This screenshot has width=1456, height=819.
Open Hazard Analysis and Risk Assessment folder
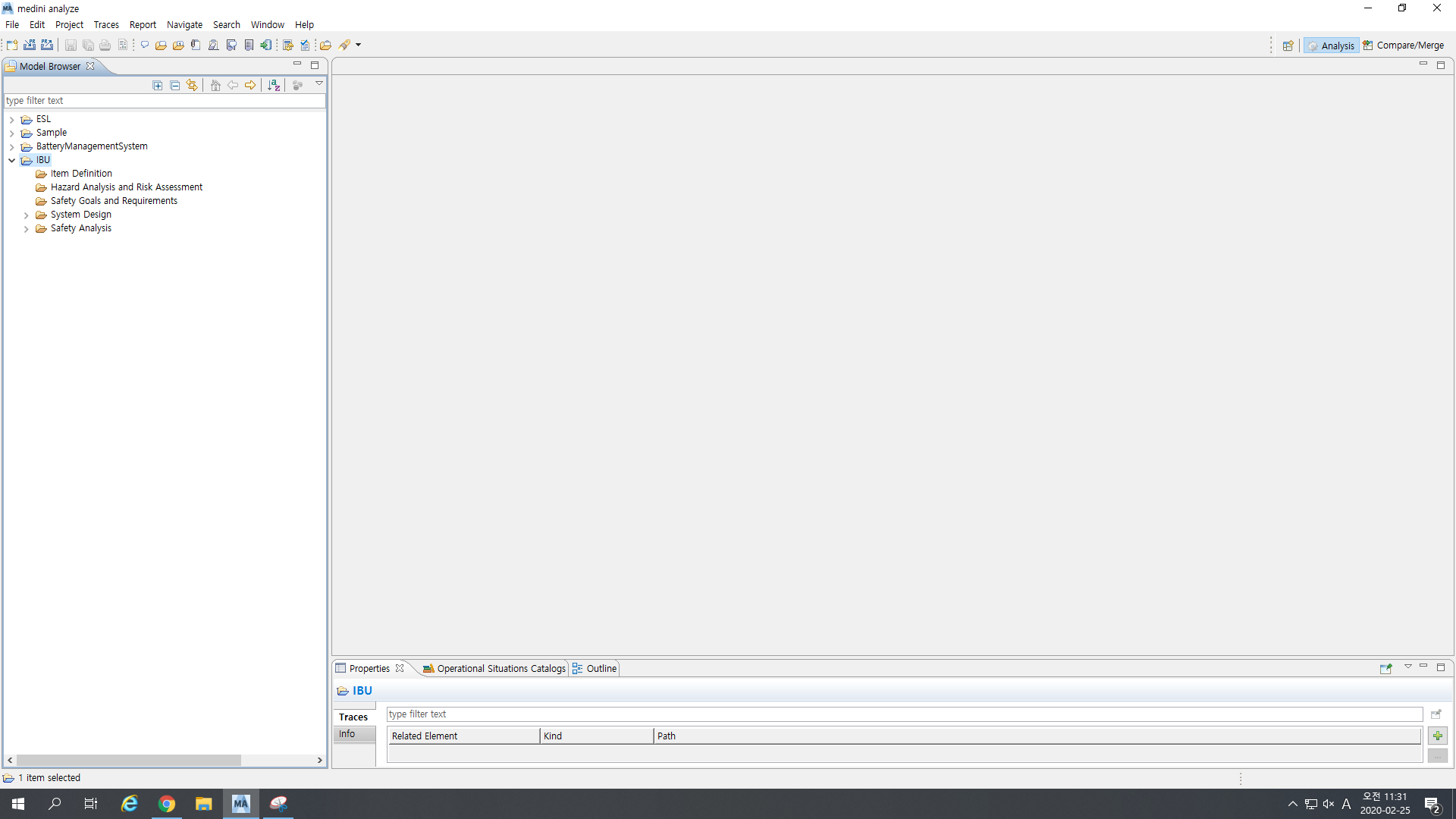click(x=127, y=187)
